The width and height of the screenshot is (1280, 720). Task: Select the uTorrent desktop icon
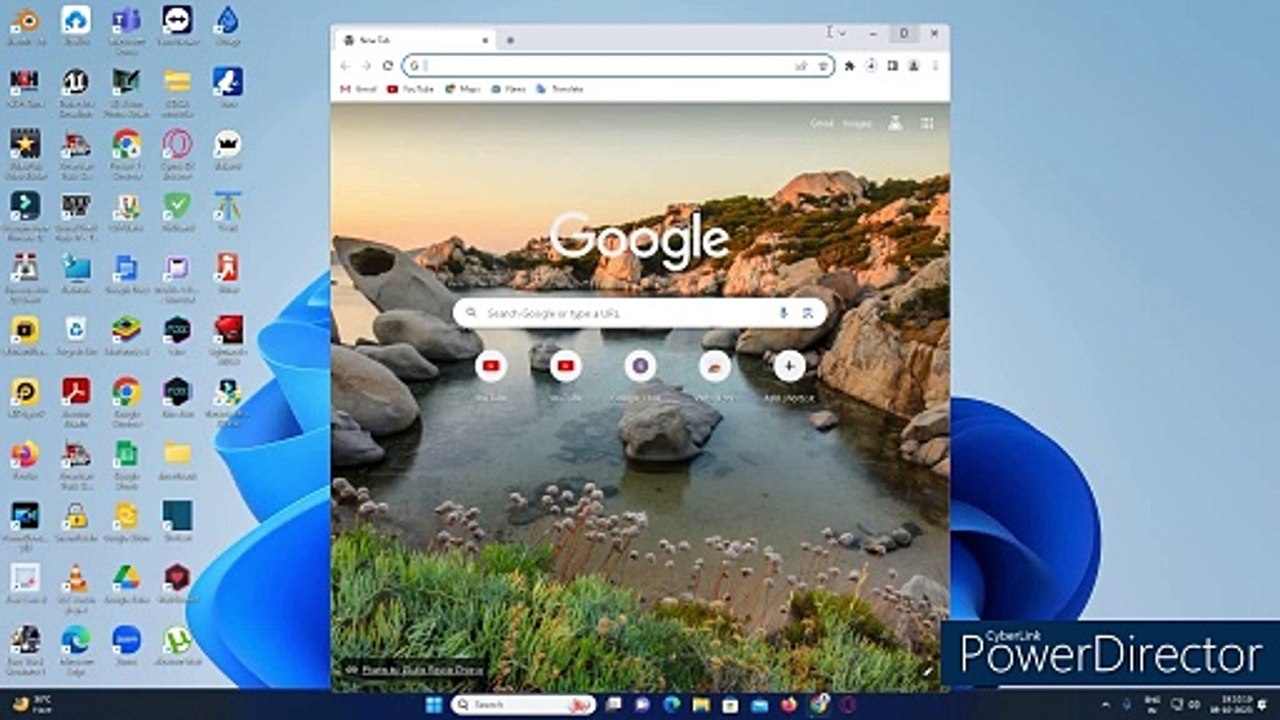(x=178, y=646)
